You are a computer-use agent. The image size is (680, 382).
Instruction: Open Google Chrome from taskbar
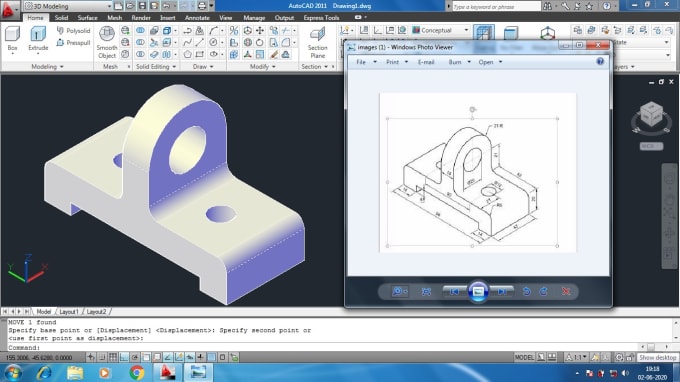point(137,372)
